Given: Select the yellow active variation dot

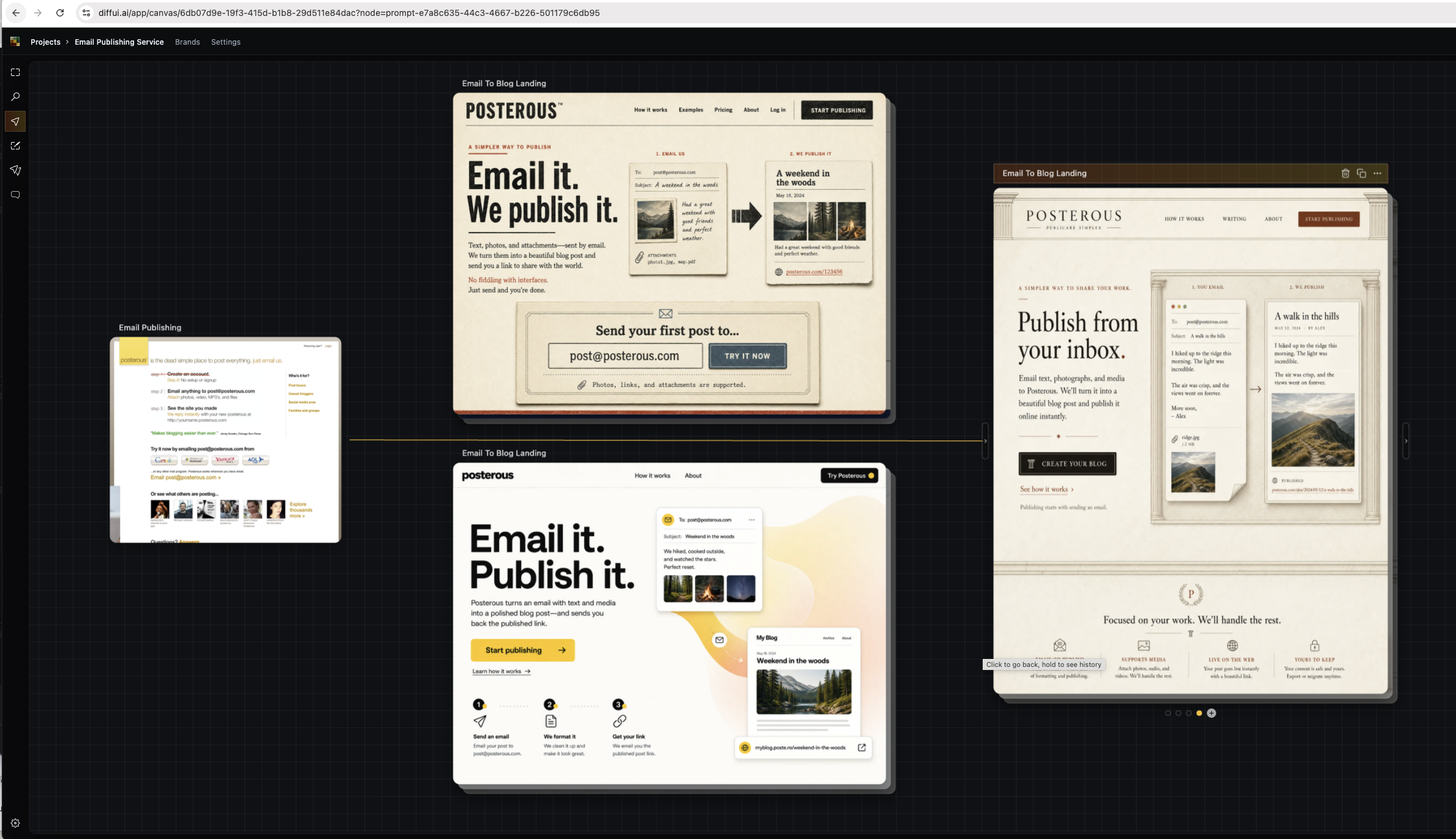Looking at the screenshot, I should (1199, 713).
